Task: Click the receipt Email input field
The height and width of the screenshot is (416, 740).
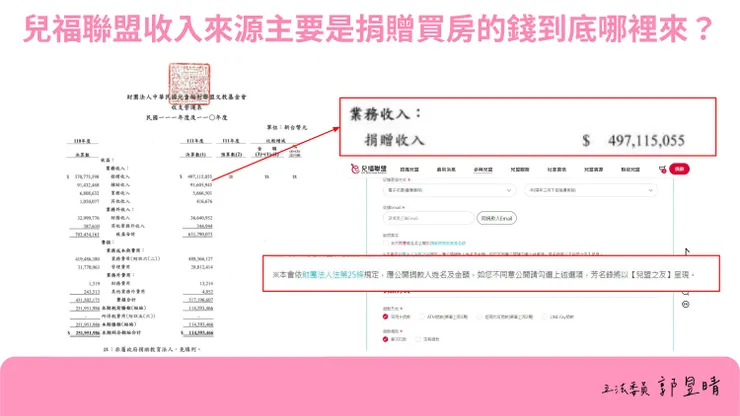Action: point(428,218)
